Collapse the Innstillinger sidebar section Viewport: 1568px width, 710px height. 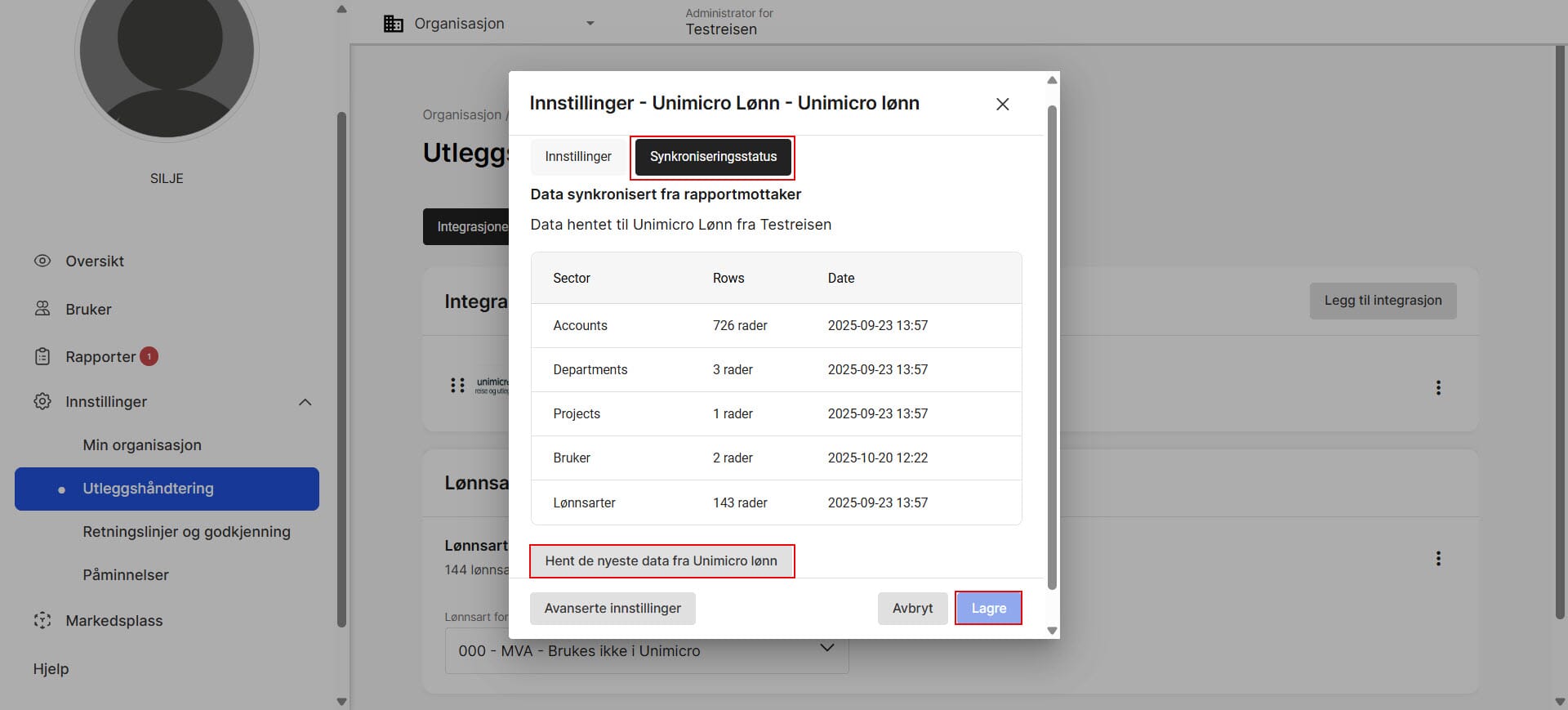(x=305, y=402)
